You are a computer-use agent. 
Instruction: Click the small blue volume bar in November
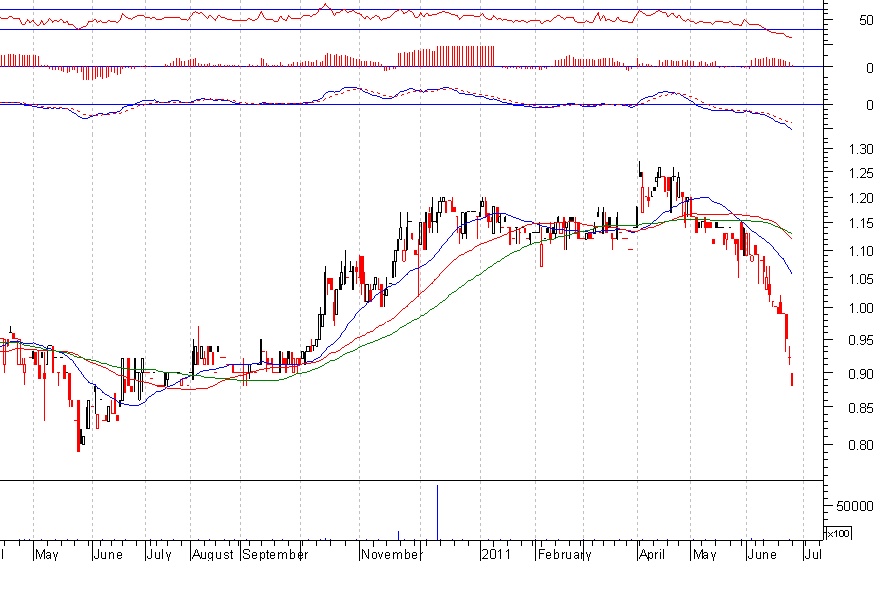(399, 535)
